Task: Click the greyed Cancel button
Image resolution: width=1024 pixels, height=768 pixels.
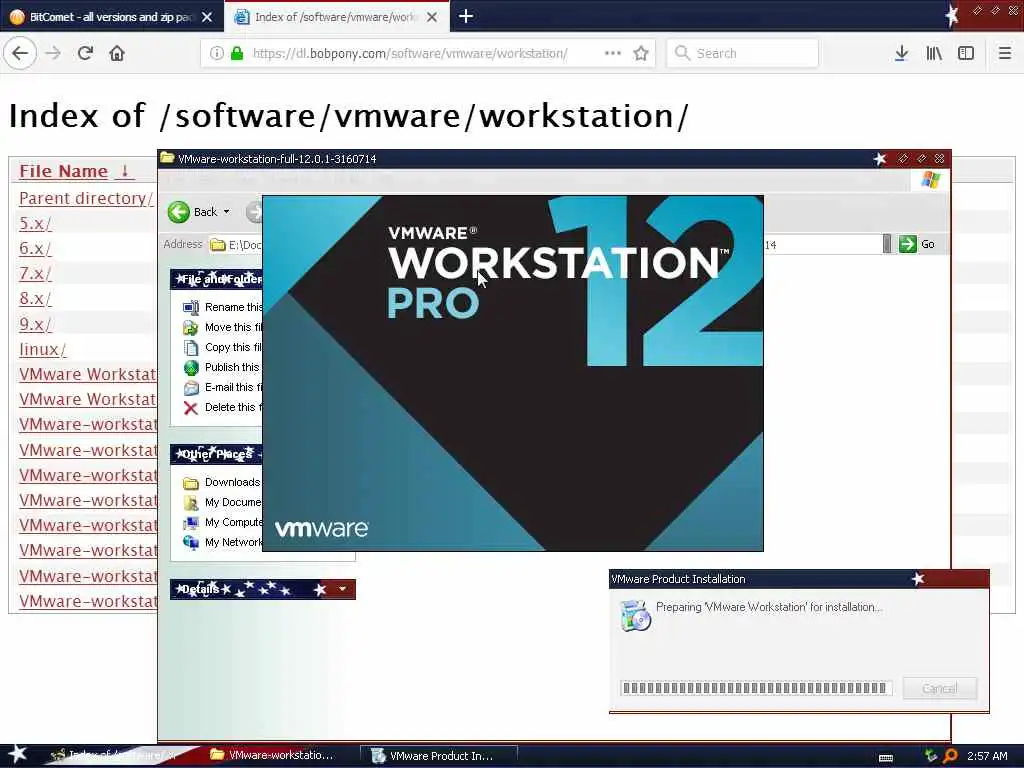Action: click(x=940, y=688)
